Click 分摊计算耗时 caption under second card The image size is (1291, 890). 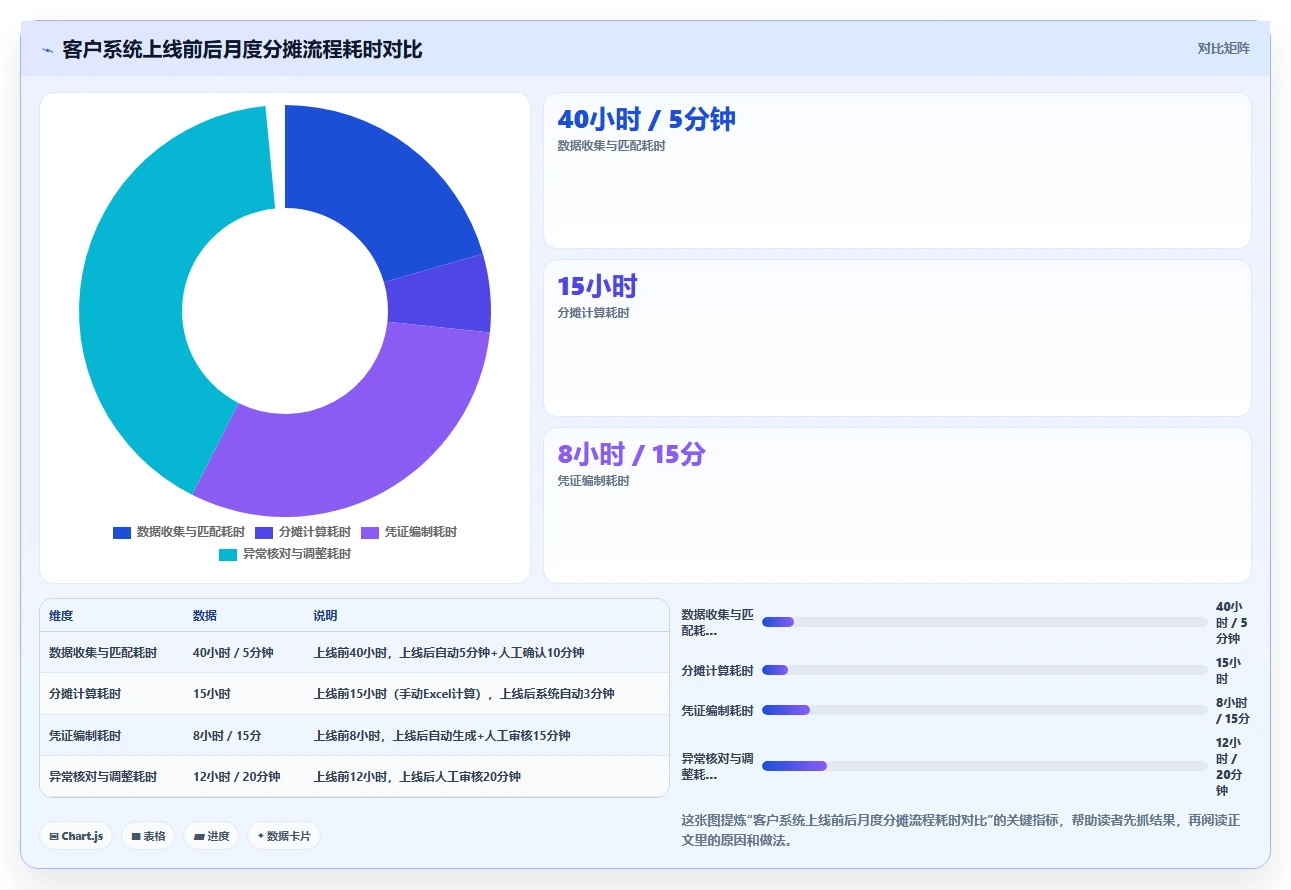[593, 313]
